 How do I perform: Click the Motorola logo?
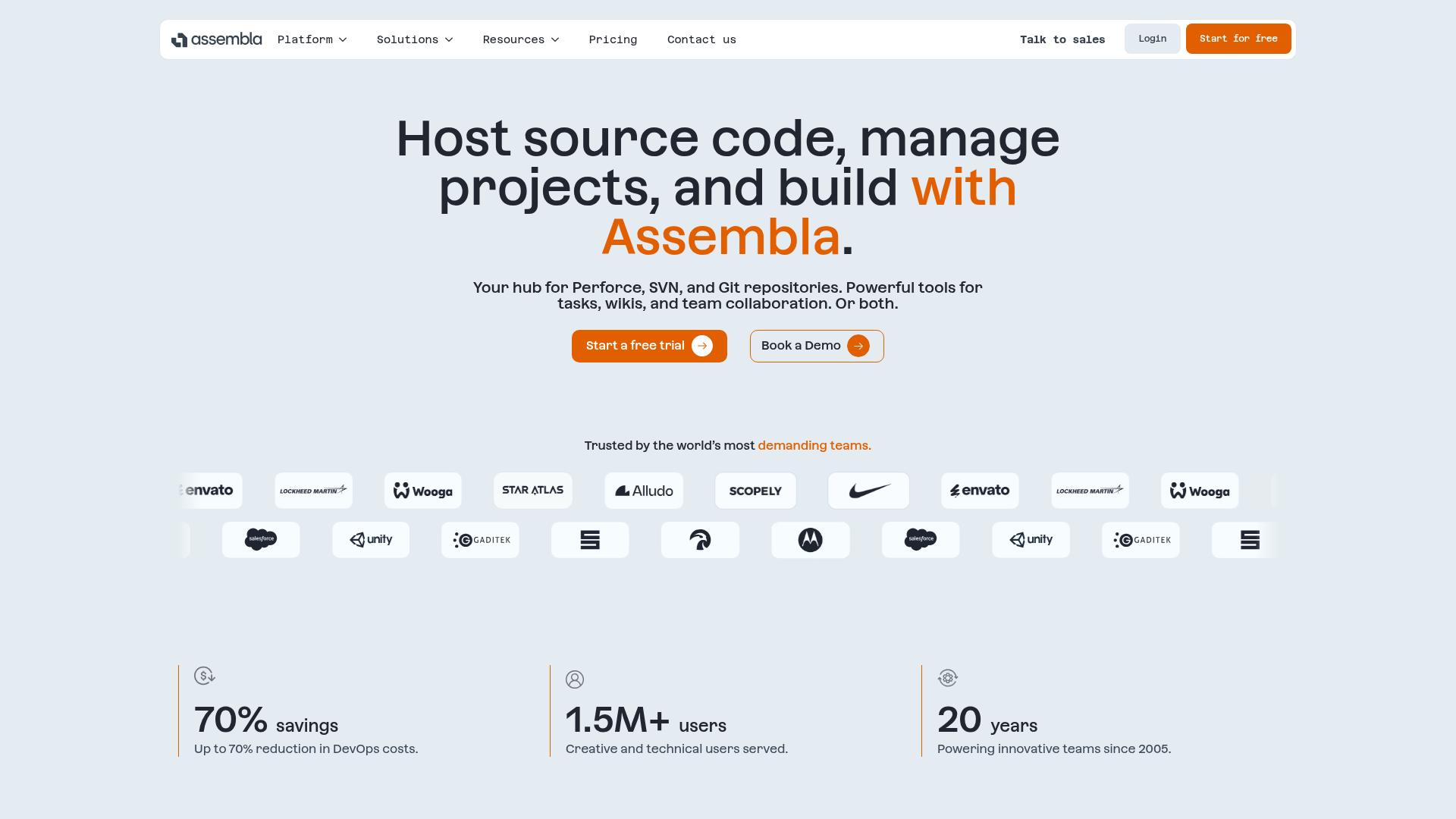[x=810, y=539]
